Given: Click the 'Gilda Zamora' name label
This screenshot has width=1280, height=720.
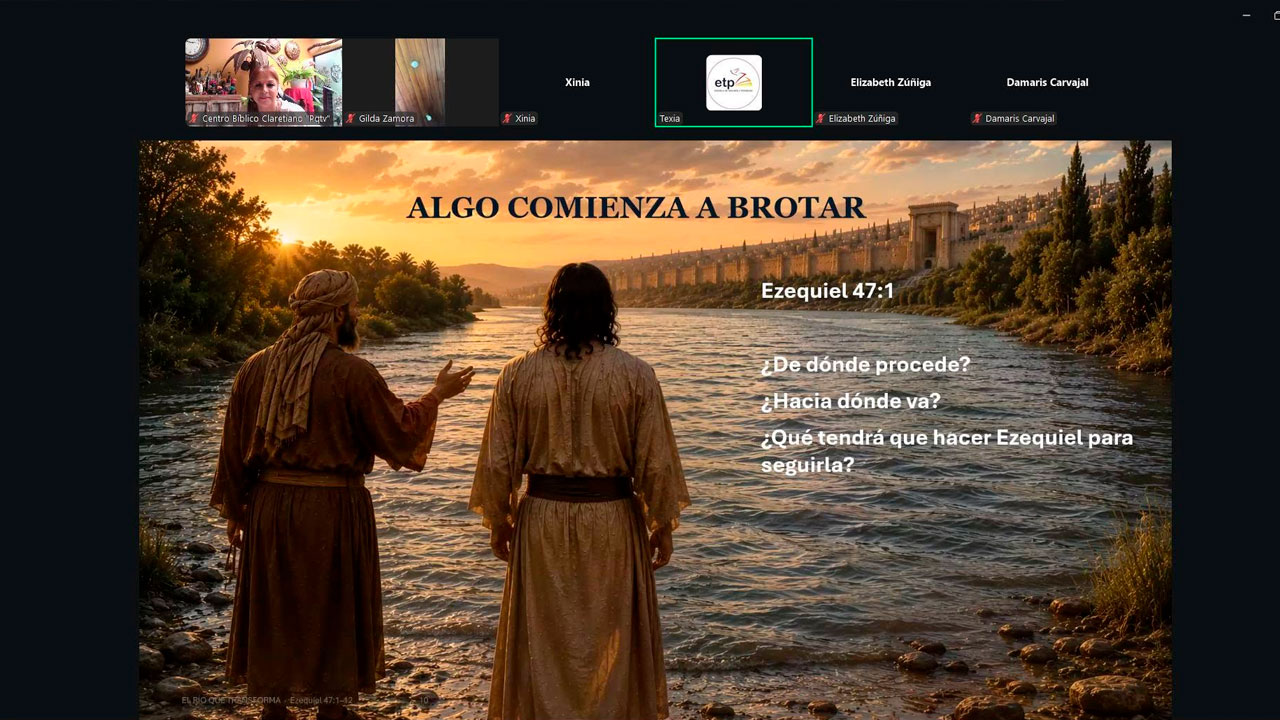Looking at the screenshot, I should (386, 119).
